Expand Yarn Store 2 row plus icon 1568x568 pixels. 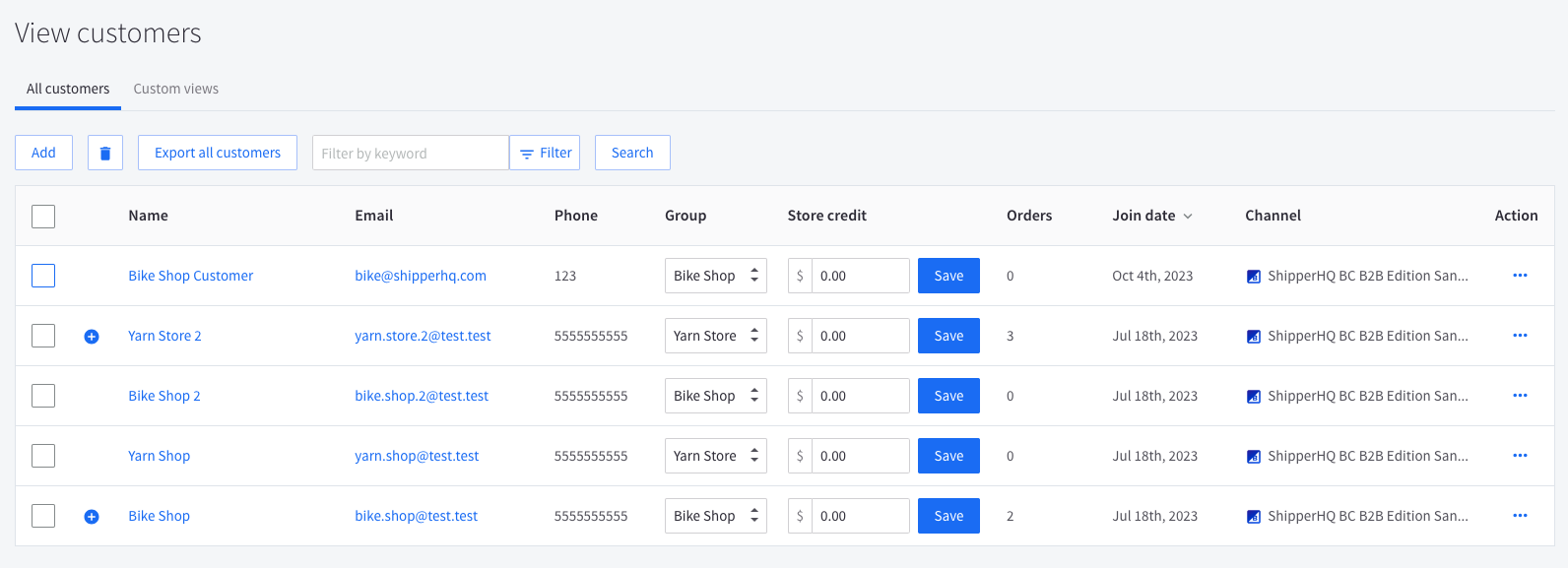point(92,337)
